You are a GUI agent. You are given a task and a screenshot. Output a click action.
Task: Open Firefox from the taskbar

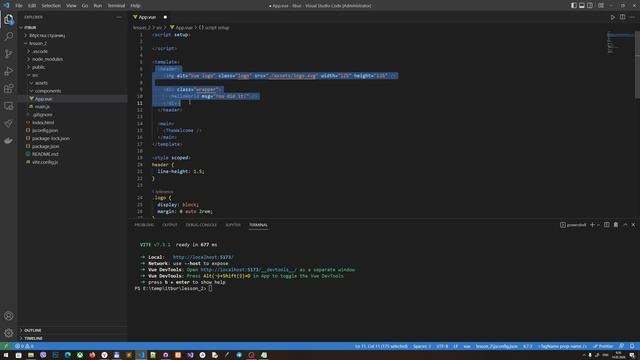tap(92, 355)
